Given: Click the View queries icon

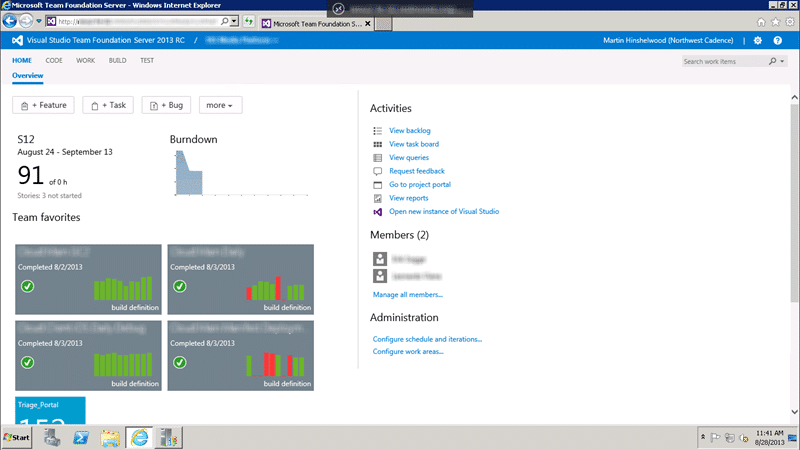Looking at the screenshot, I should tap(378, 158).
